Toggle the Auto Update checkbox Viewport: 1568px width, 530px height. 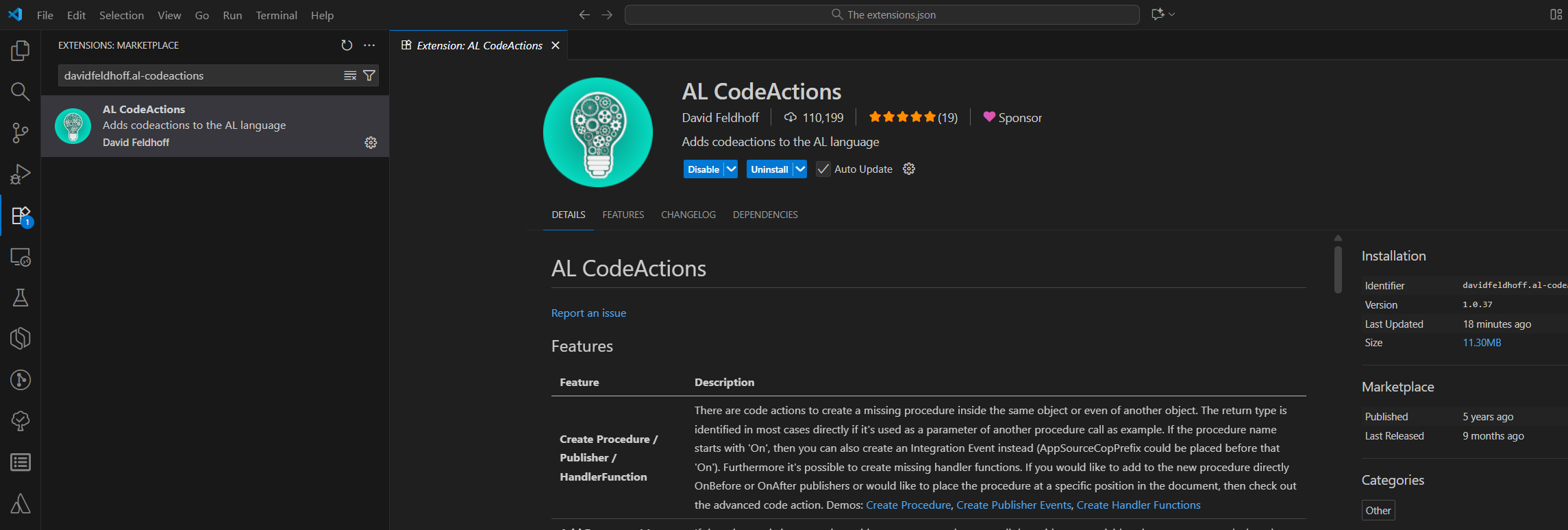[823, 169]
